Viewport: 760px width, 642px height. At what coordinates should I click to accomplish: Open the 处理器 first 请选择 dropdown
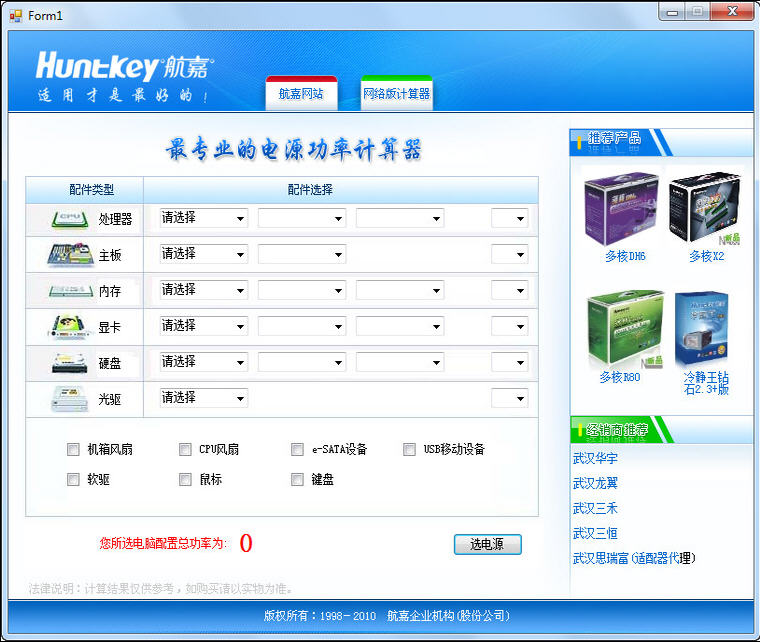pos(204,218)
